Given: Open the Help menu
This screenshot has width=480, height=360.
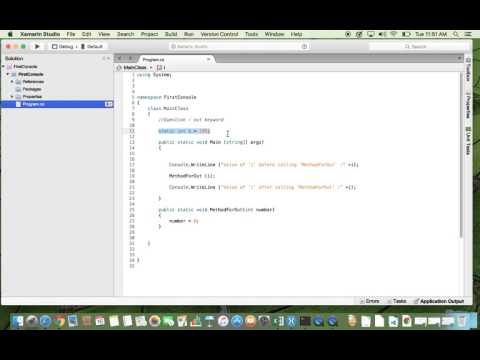Looking at the screenshot, I should [x=296, y=34].
